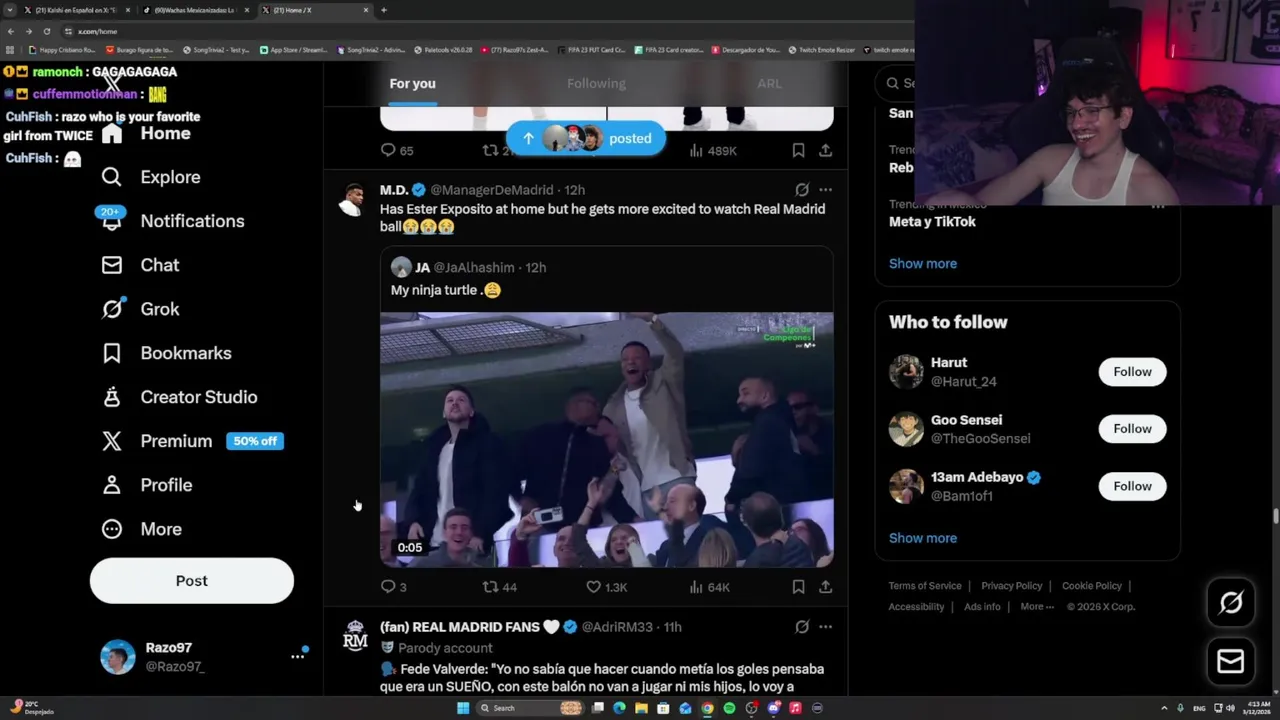The image size is (1280, 720).
Task: Open Profile from the sidebar
Action: [x=146, y=485]
